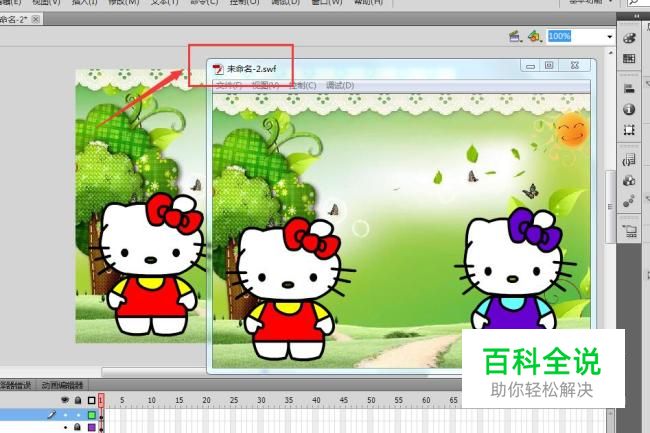Click the Edit Symbols icon

tap(535, 36)
